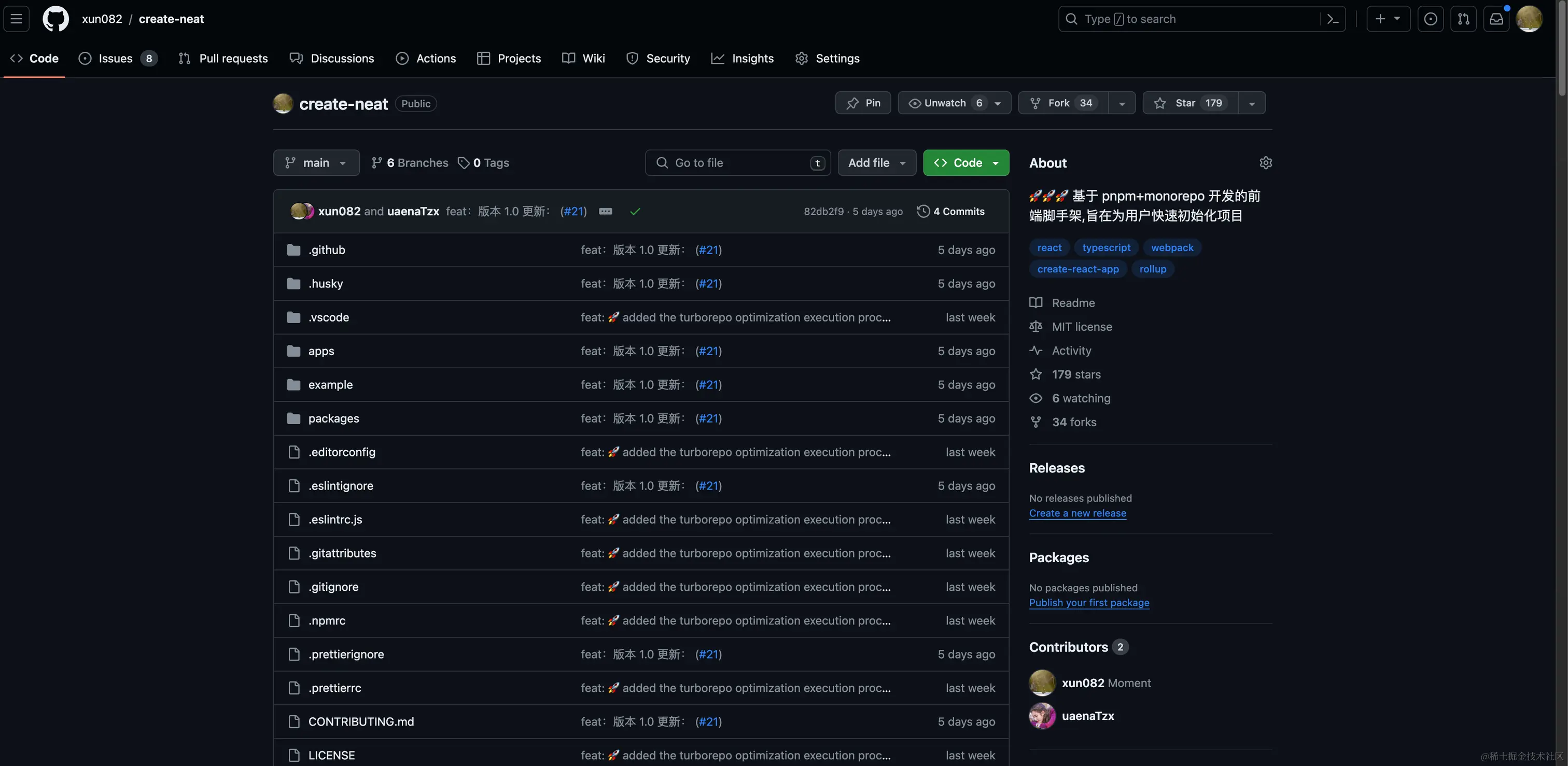Open the Insights tab
Viewport: 1568px width, 766px height.
743,59
